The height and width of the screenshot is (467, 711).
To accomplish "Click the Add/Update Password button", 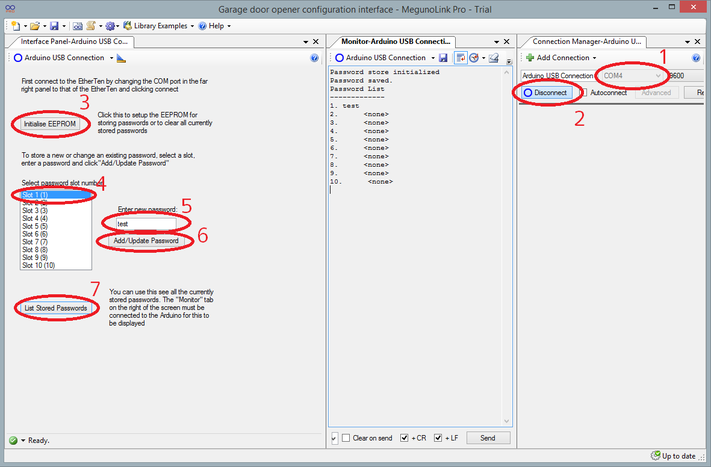I will click(x=146, y=241).
